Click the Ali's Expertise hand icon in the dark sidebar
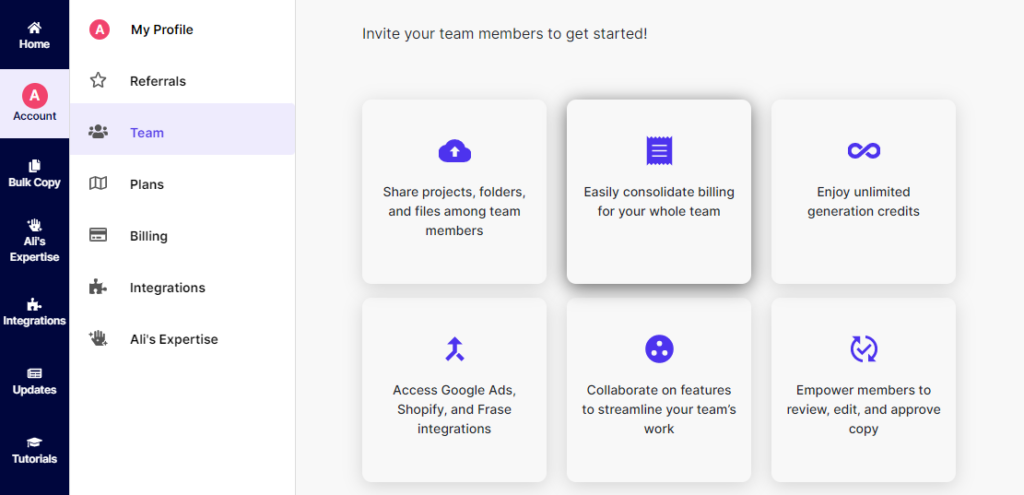1024x495 pixels. (x=34, y=225)
